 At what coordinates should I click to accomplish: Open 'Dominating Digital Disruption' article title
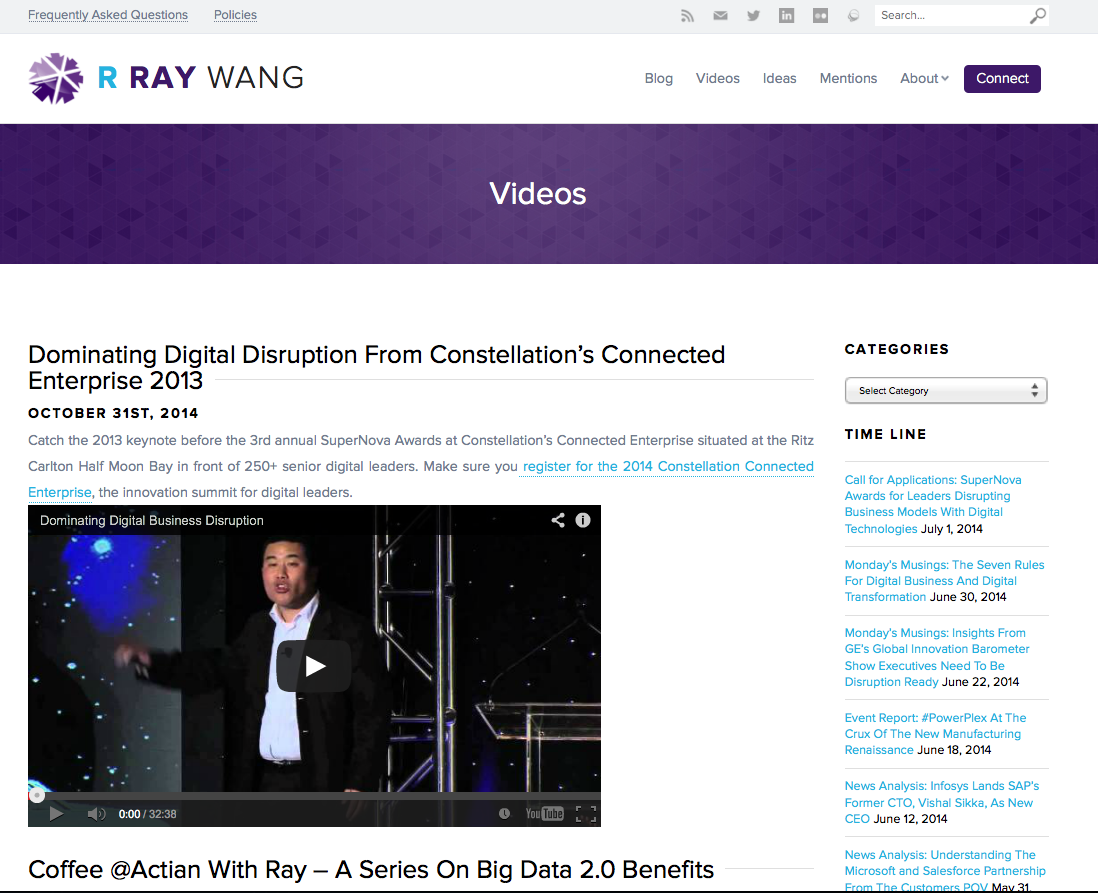[x=377, y=367]
